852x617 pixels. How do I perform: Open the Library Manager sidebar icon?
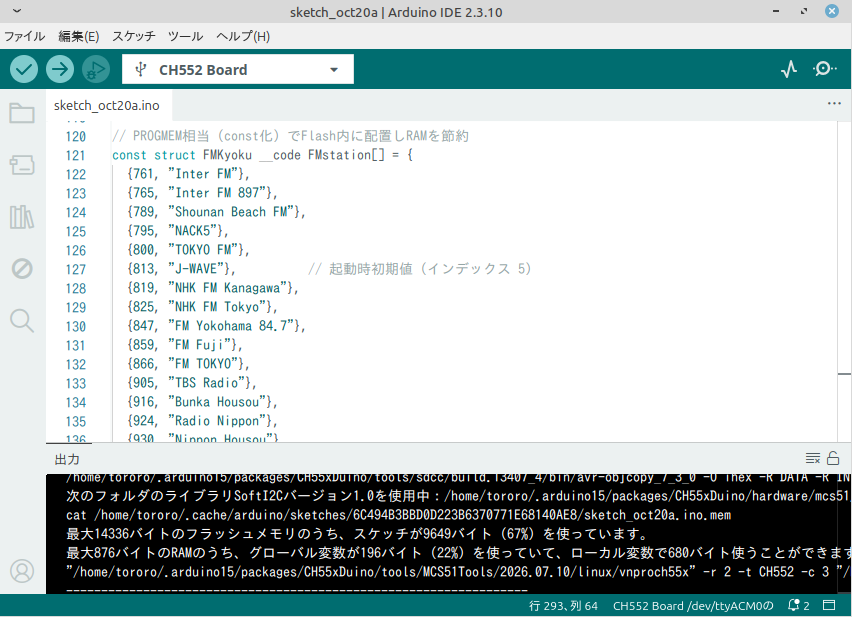pos(22,217)
